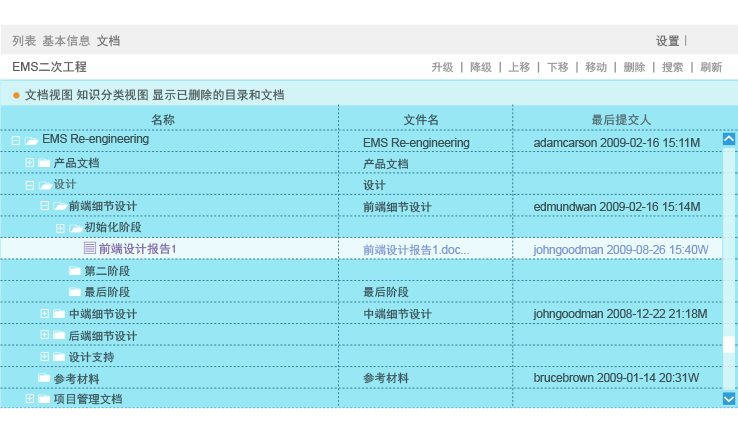The image size is (738, 433).
Task: Toggle 显示已删除的目录和文档
Action: [218, 95]
